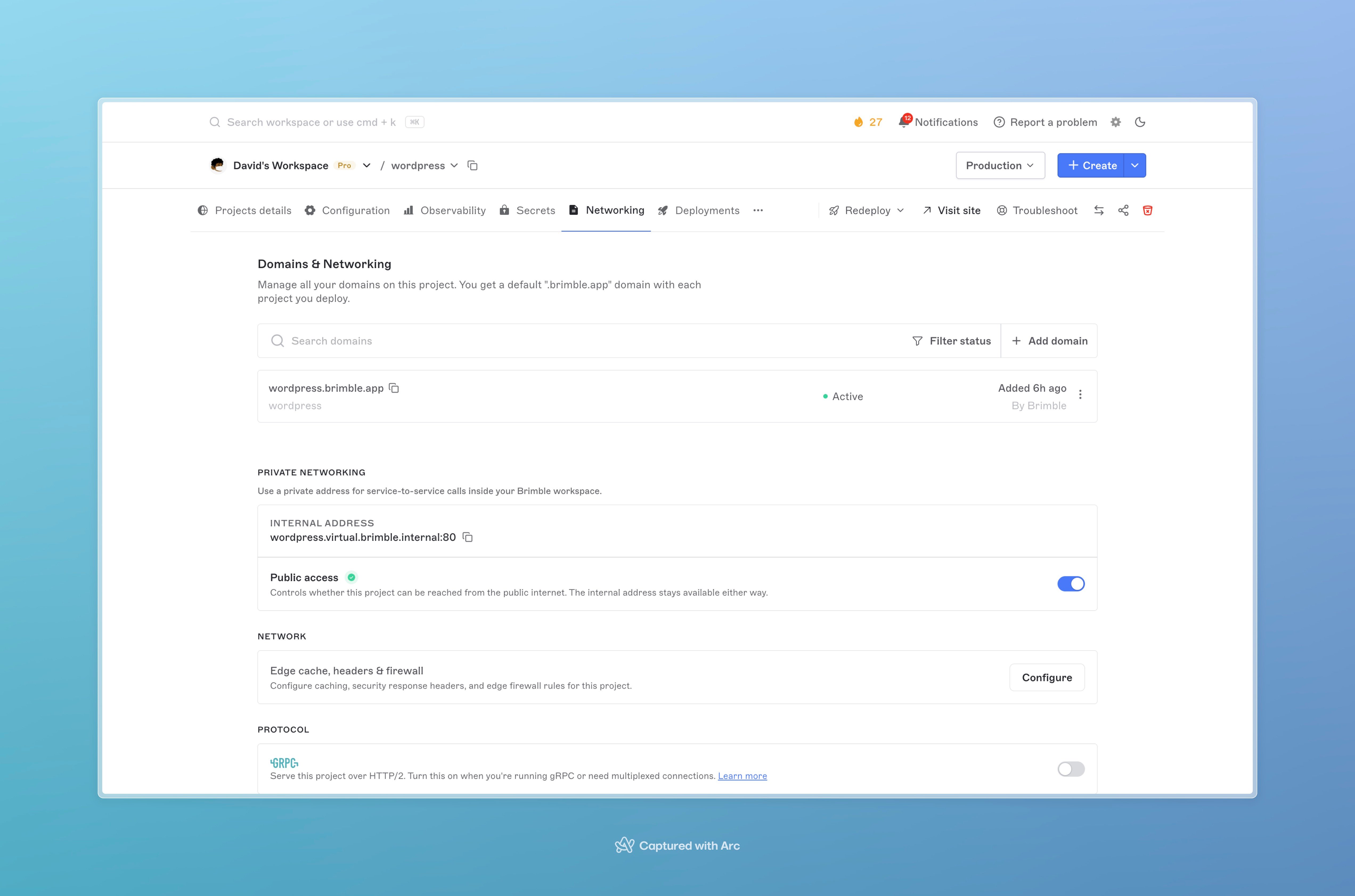Click the gRPC logo

(x=284, y=763)
